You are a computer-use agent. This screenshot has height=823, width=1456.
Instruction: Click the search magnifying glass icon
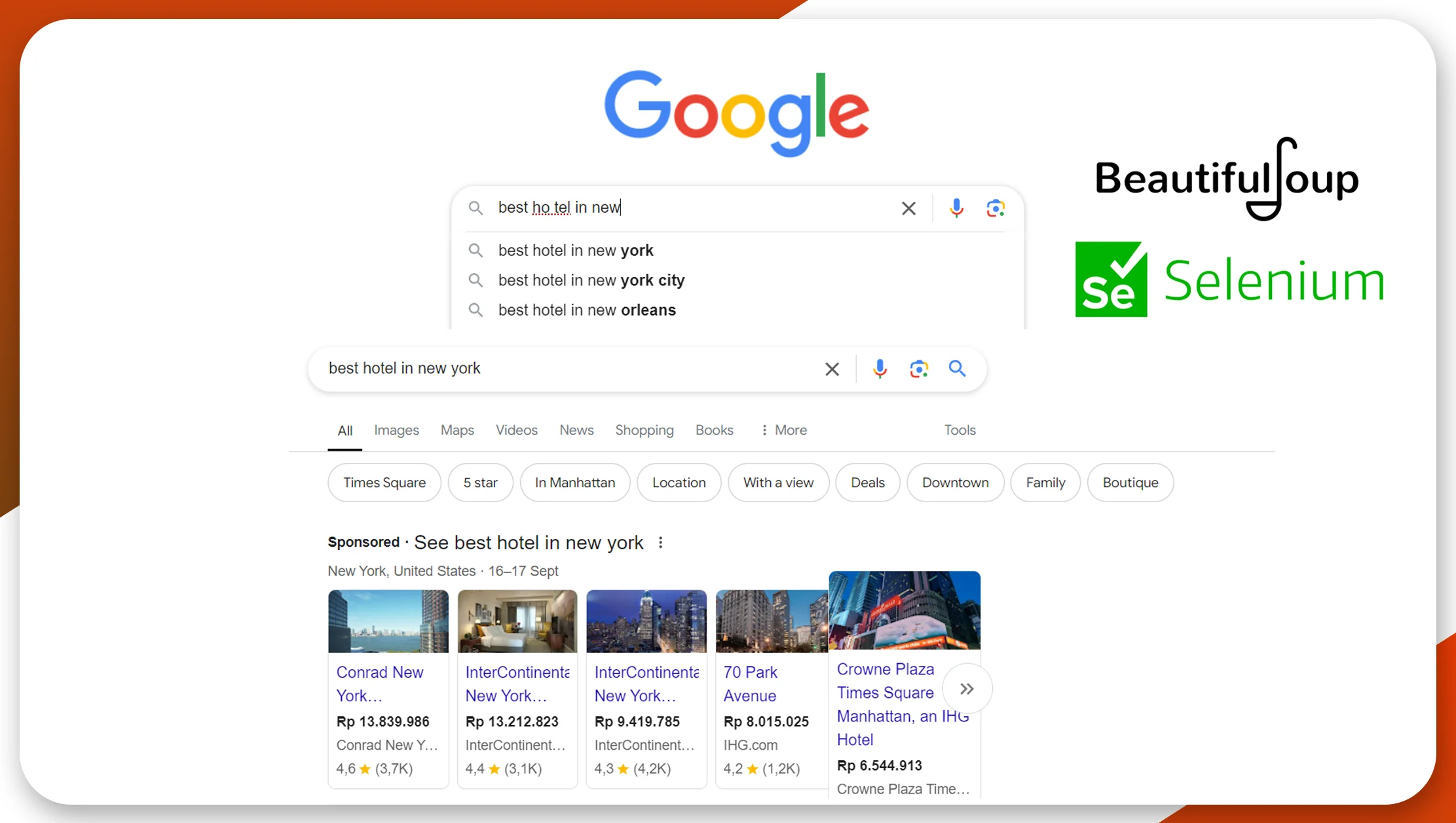(956, 368)
